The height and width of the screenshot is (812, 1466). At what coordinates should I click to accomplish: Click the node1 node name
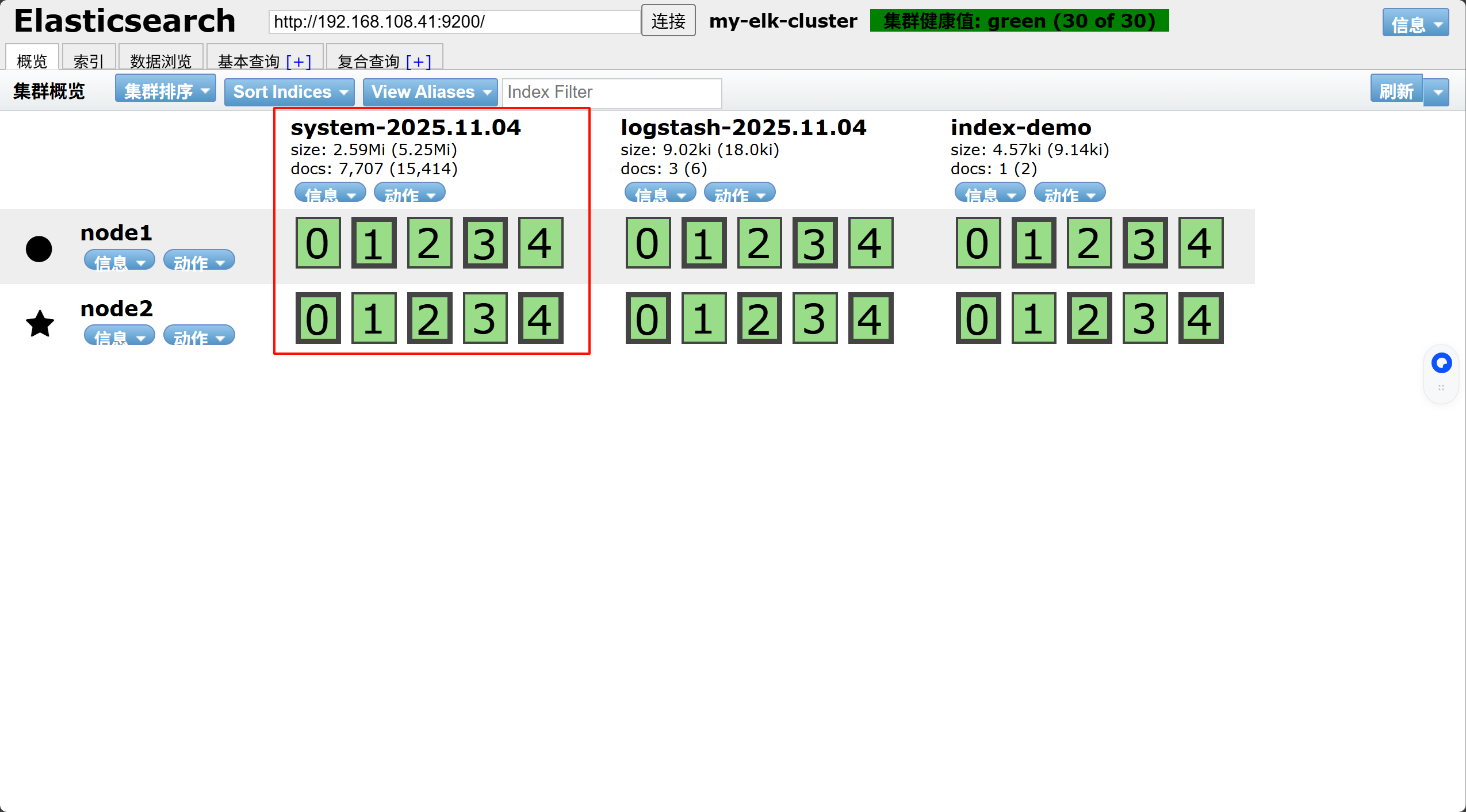tap(116, 233)
